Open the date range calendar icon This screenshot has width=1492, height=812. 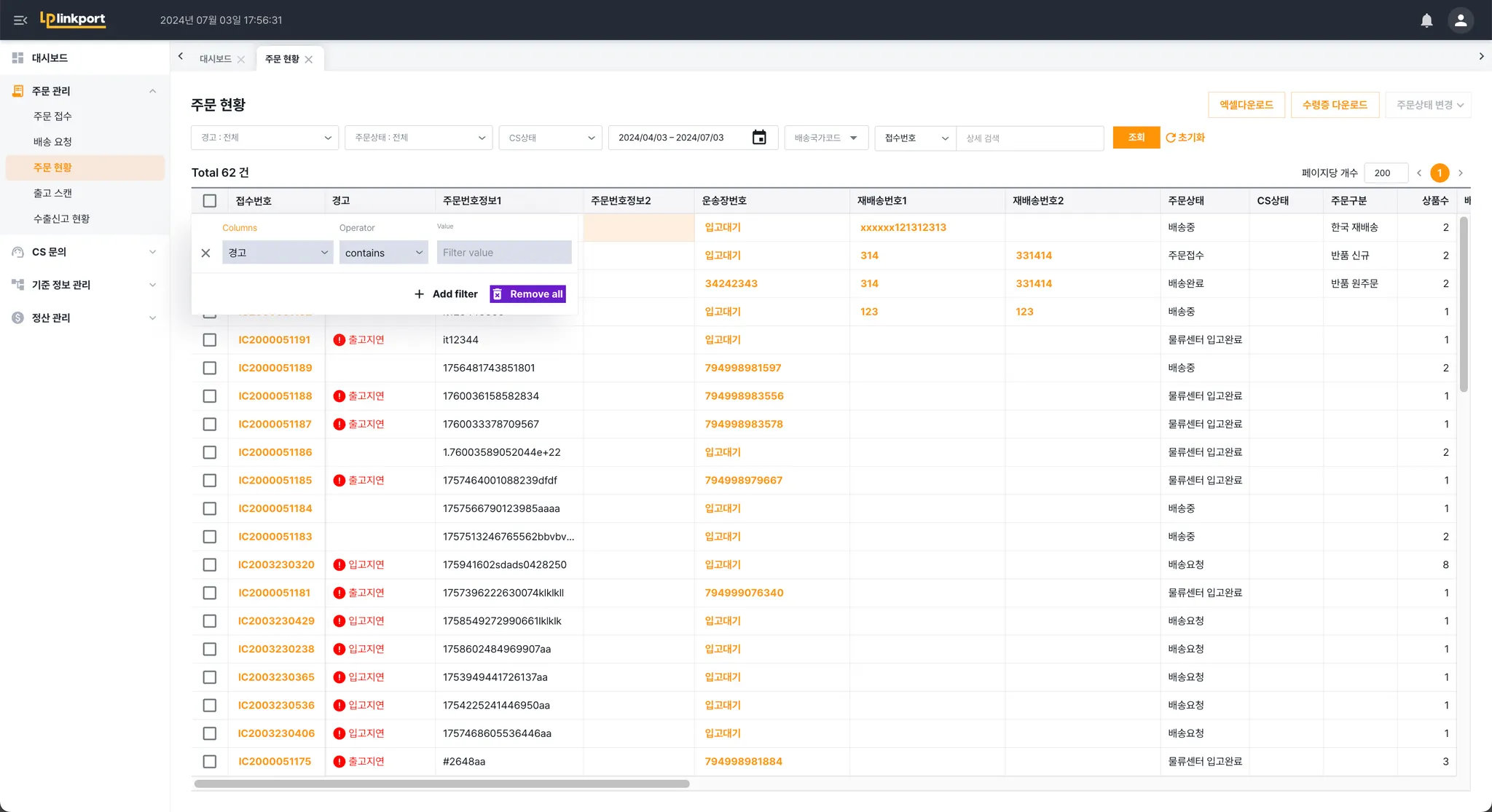[759, 138]
